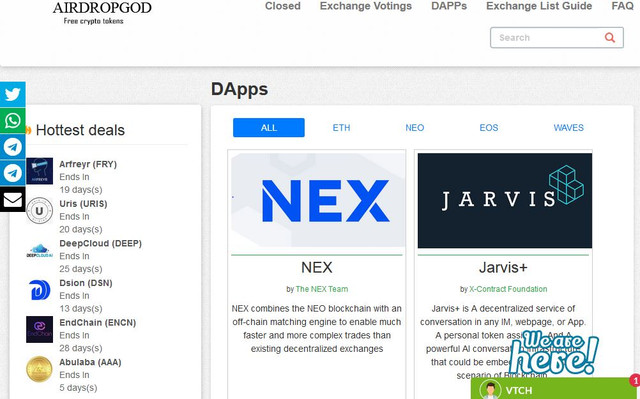Screen dimensions: 640x399
Task: Open the Abulaba (AAA) deal
Action: pos(90,362)
